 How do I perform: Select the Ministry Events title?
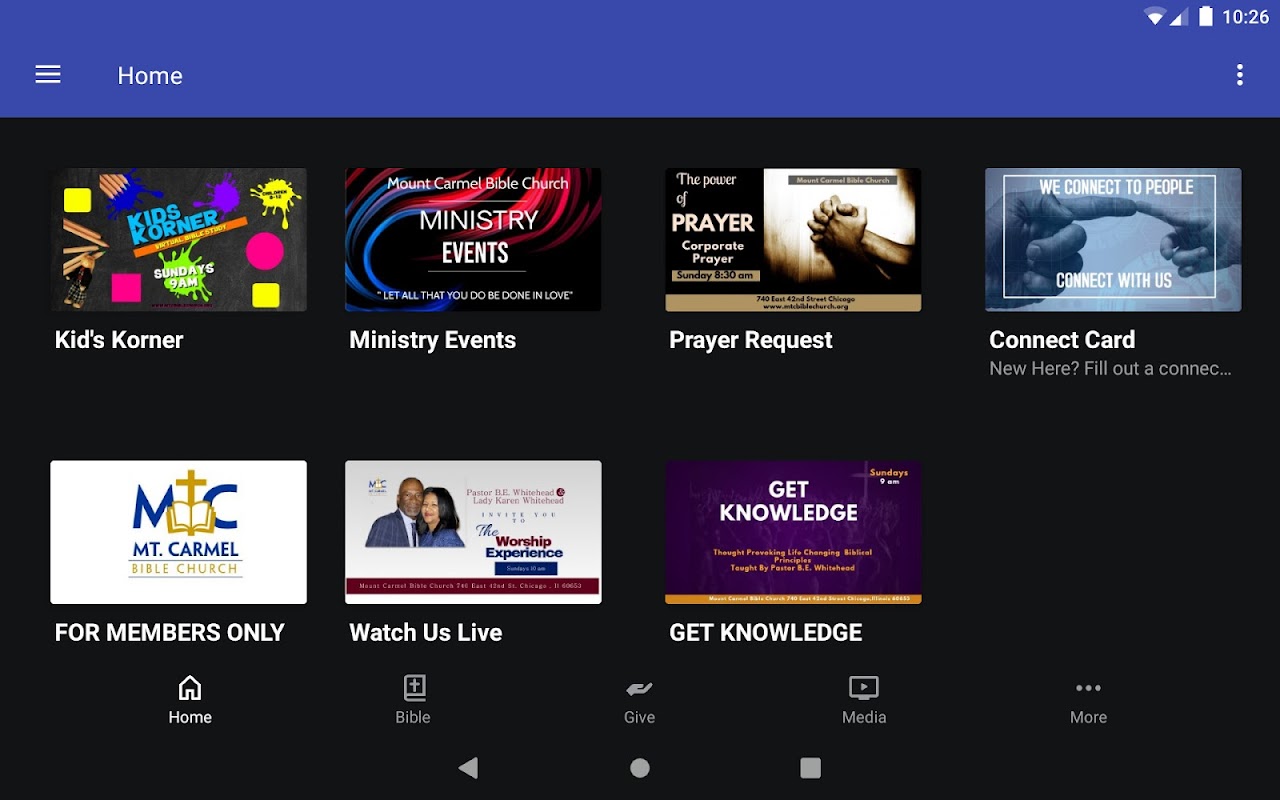433,340
